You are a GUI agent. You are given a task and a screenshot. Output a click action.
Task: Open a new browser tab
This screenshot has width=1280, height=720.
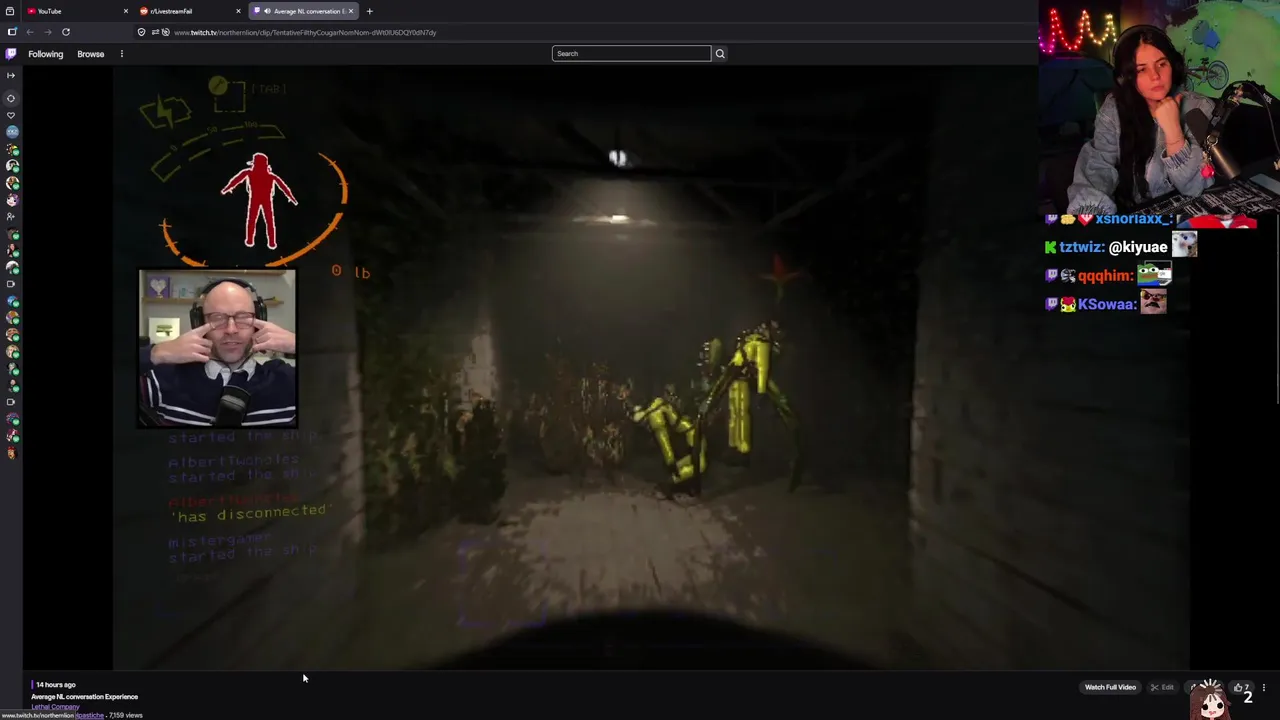click(369, 11)
